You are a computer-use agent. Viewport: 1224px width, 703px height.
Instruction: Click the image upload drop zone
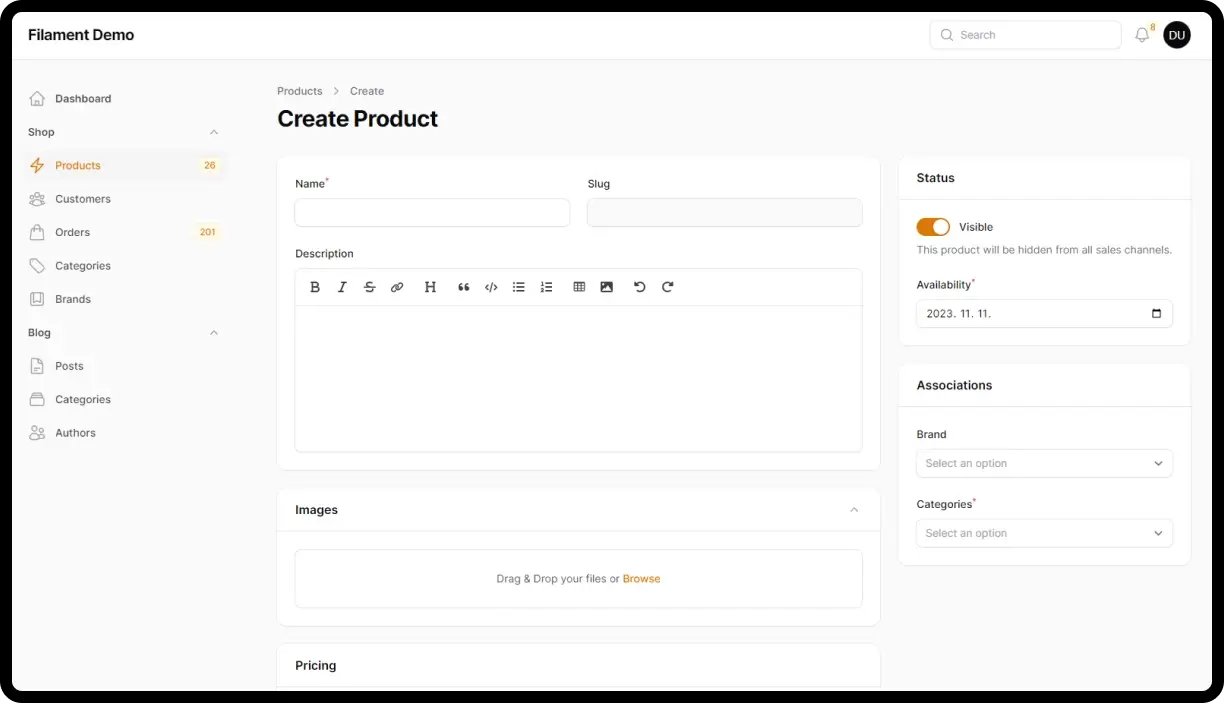(x=578, y=578)
